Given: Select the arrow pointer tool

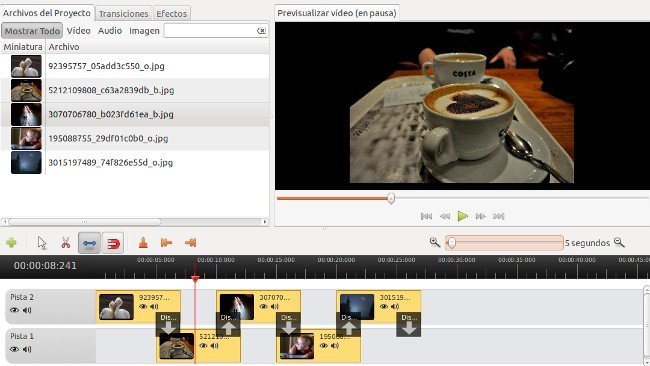Looking at the screenshot, I should tap(42, 243).
